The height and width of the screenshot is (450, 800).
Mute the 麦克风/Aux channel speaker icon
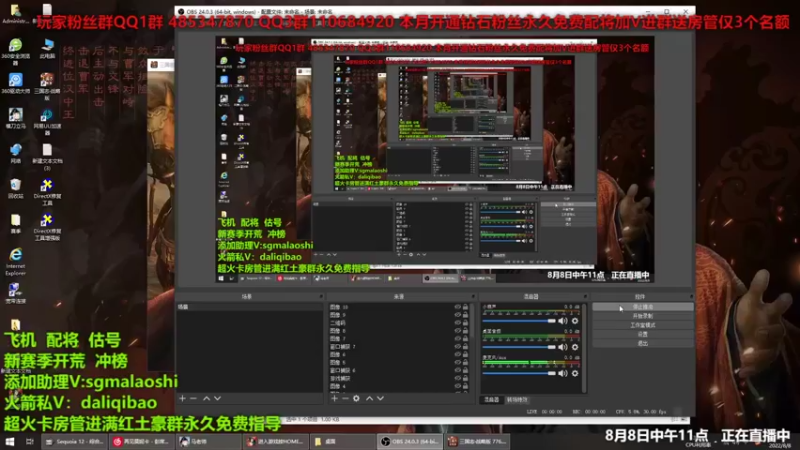[x=563, y=373]
